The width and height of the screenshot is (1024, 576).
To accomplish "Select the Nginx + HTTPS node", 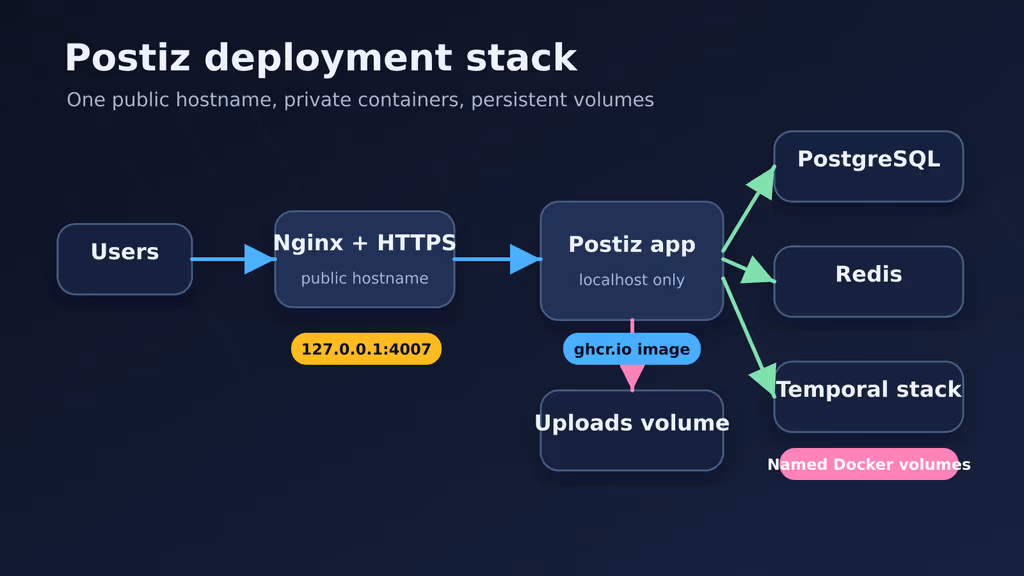I will 364,259.
